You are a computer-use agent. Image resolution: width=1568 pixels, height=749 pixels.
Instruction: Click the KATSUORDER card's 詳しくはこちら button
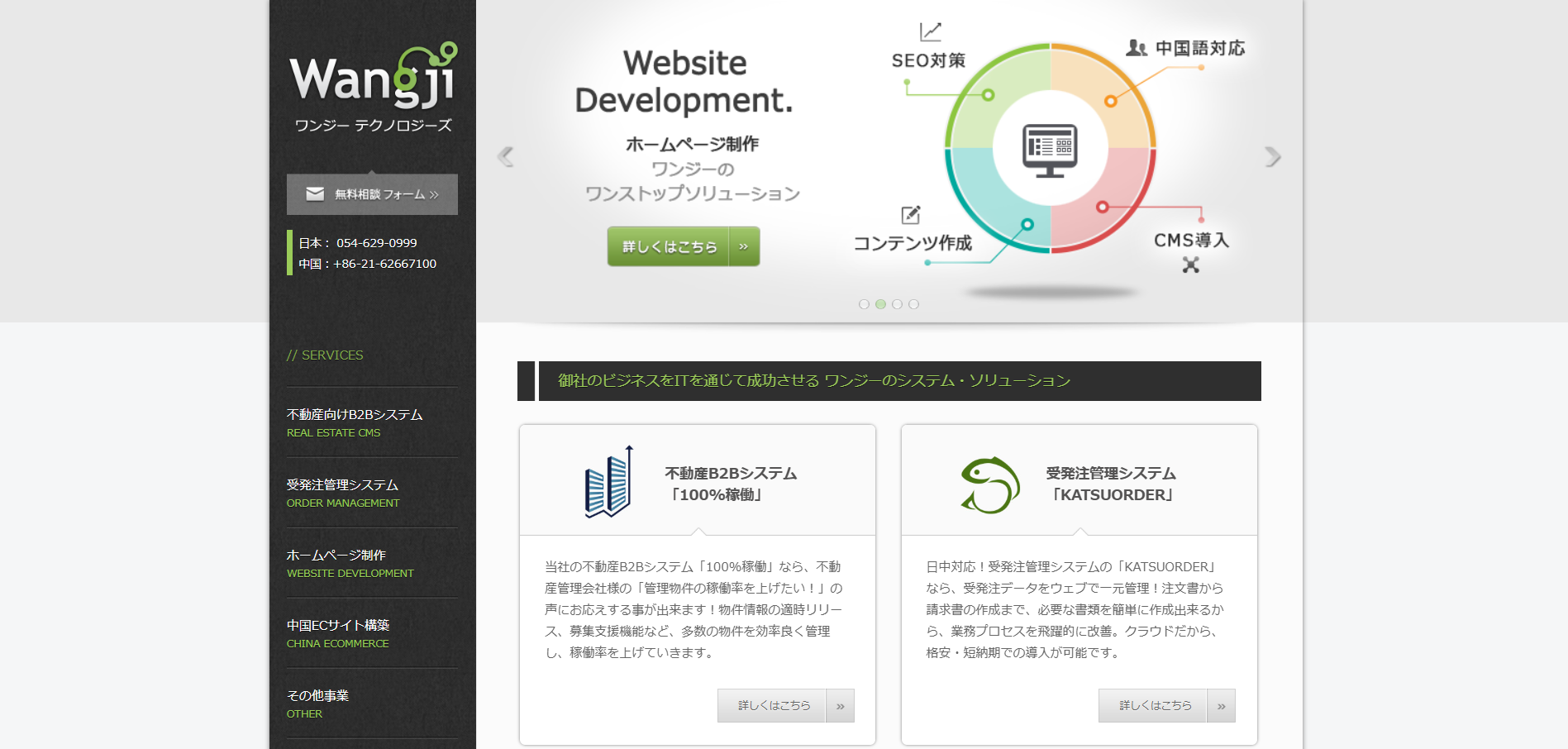click(1154, 706)
